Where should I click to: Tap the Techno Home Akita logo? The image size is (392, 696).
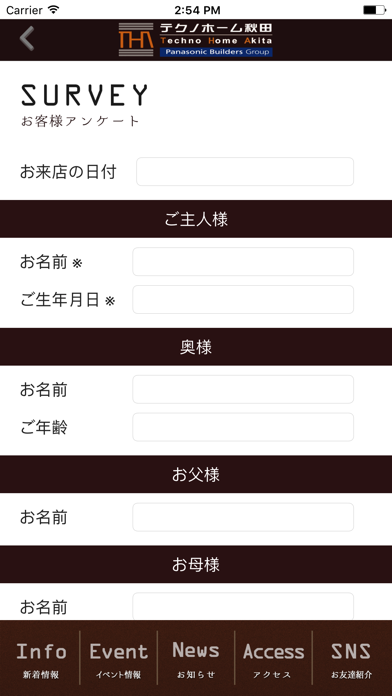[196, 40]
